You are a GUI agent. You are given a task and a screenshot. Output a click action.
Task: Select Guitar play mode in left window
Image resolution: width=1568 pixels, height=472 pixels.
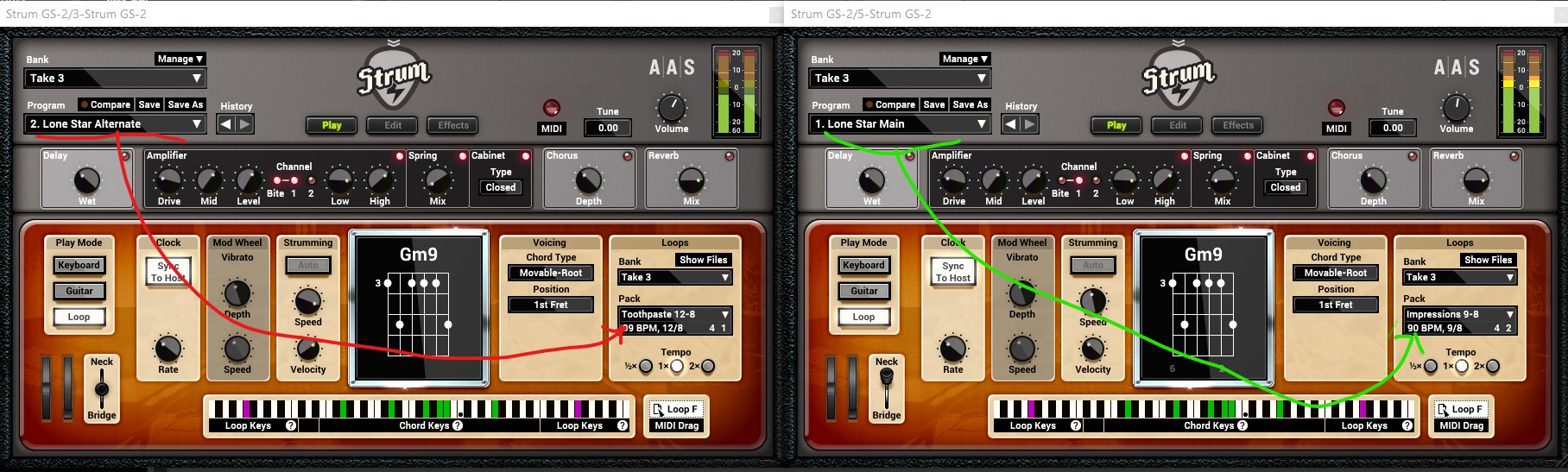tap(79, 291)
